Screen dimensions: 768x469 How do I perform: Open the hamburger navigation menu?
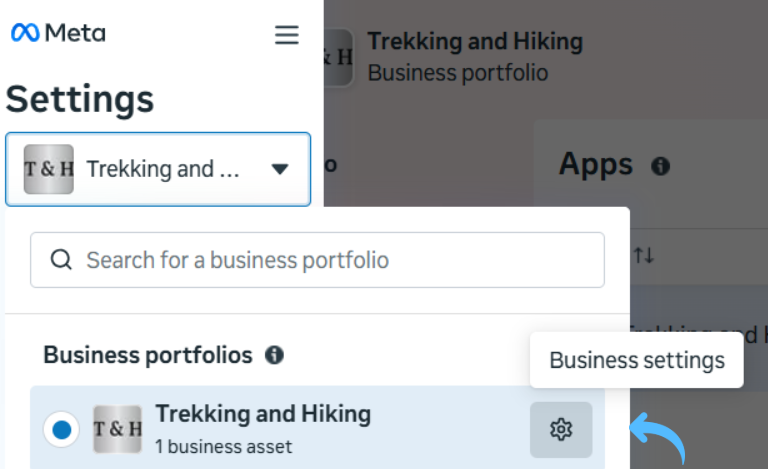coord(287,35)
